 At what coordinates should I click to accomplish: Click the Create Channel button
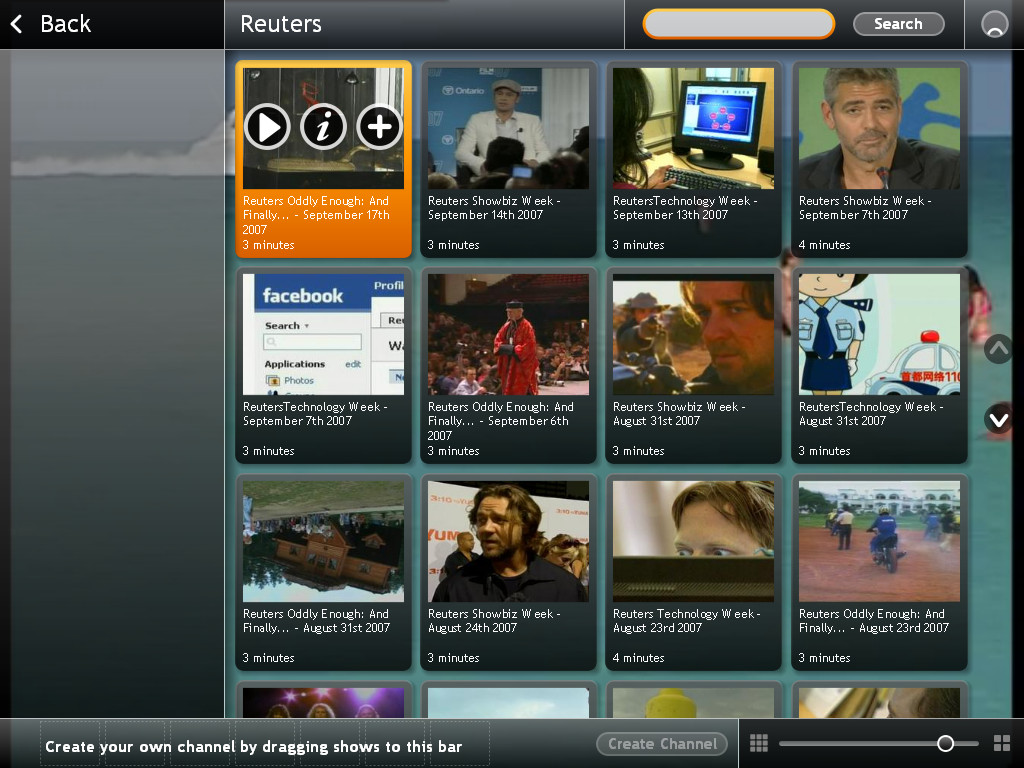(662, 744)
